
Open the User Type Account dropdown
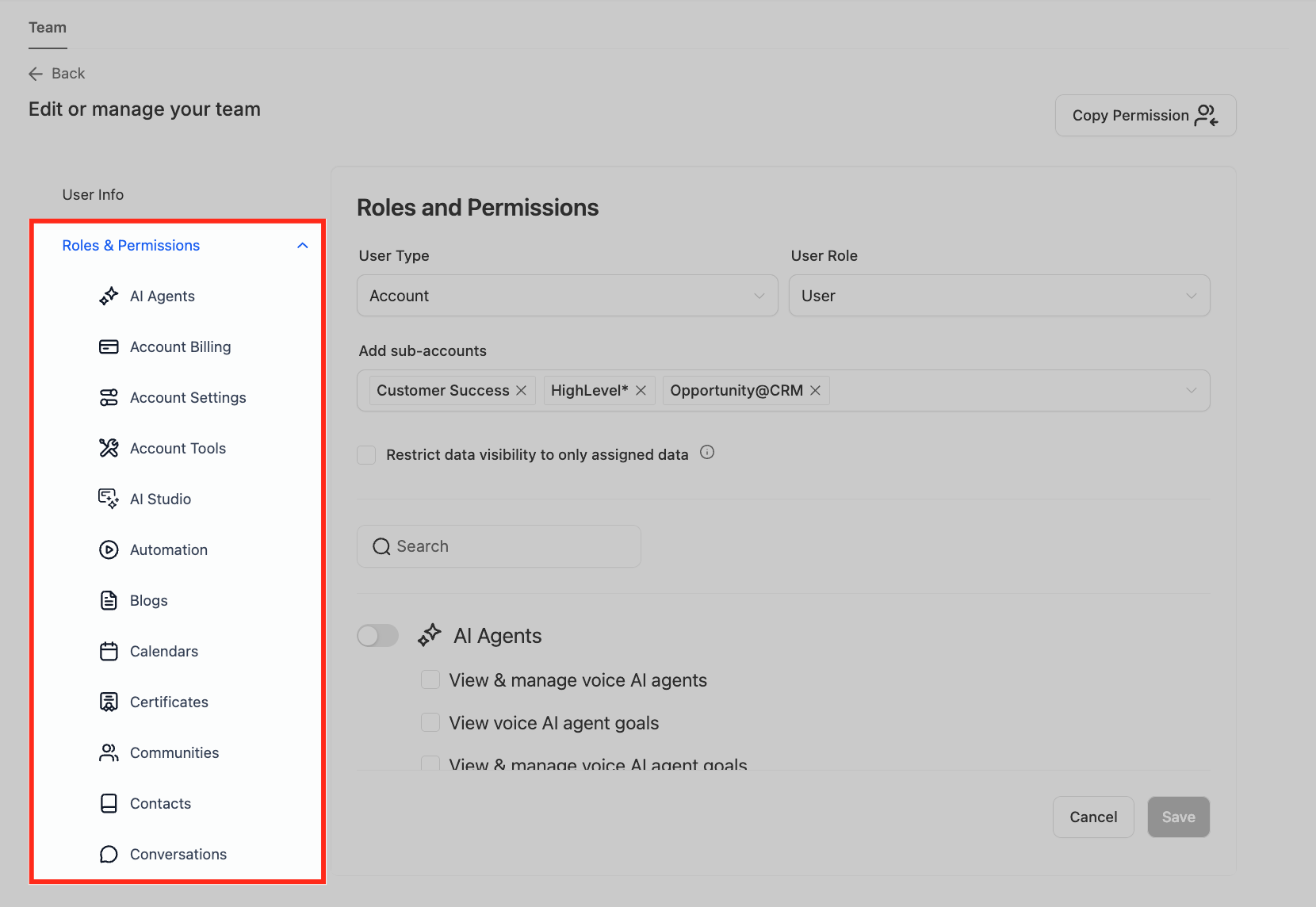[568, 296]
